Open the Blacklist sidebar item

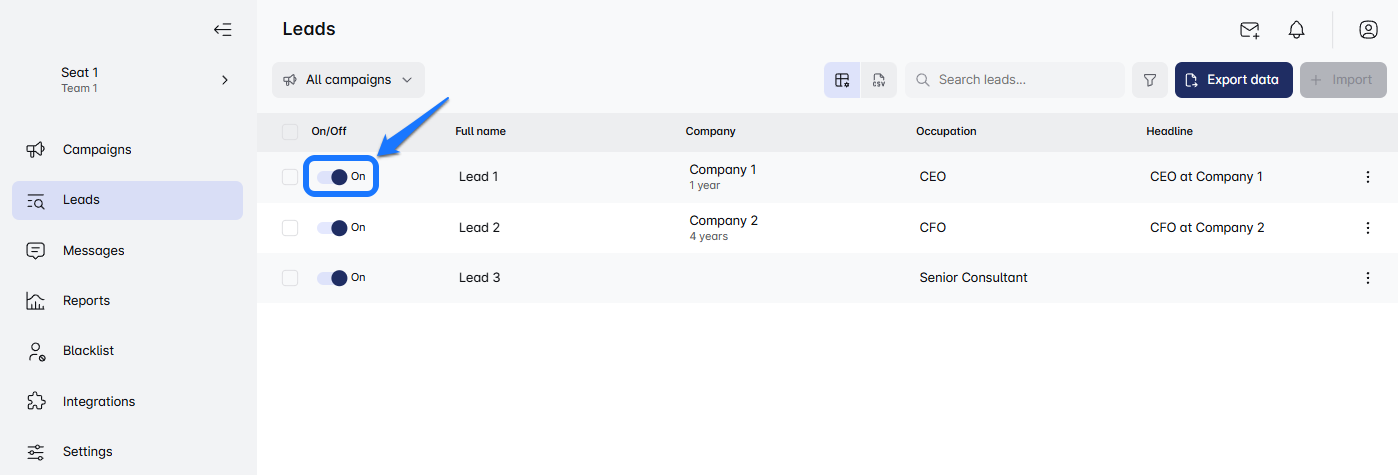click(x=88, y=351)
